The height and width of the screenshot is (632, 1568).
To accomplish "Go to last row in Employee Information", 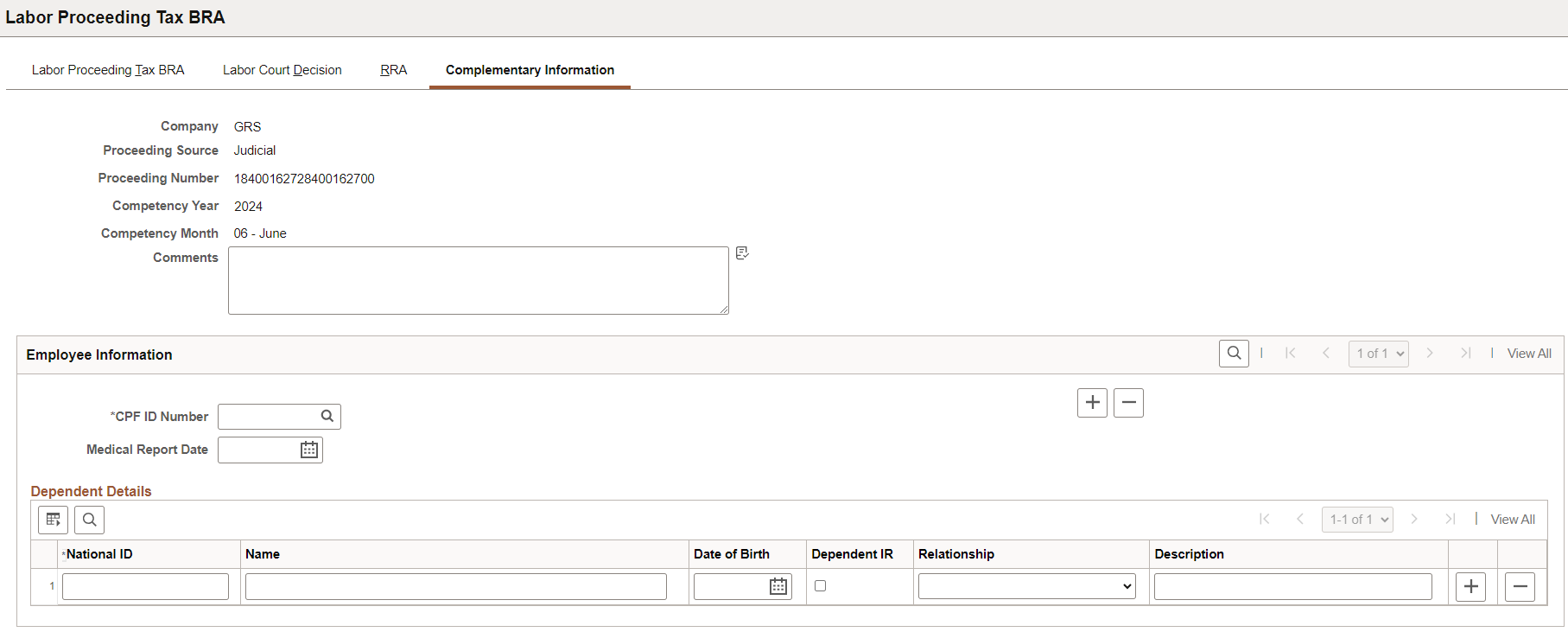I will click(1466, 353).
